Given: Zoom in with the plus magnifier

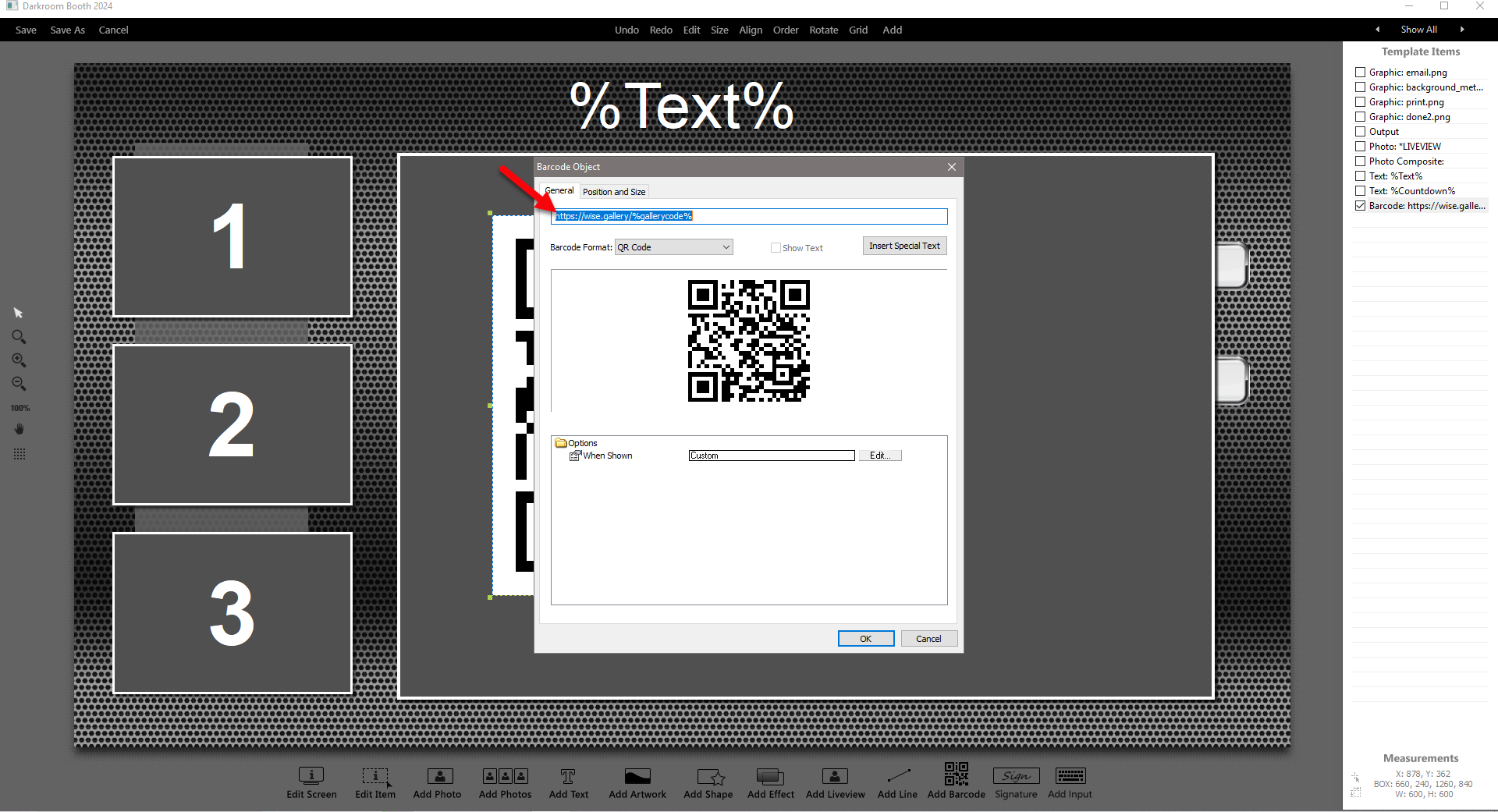Looking at the screenshot, I should click(x=19, y=360).
